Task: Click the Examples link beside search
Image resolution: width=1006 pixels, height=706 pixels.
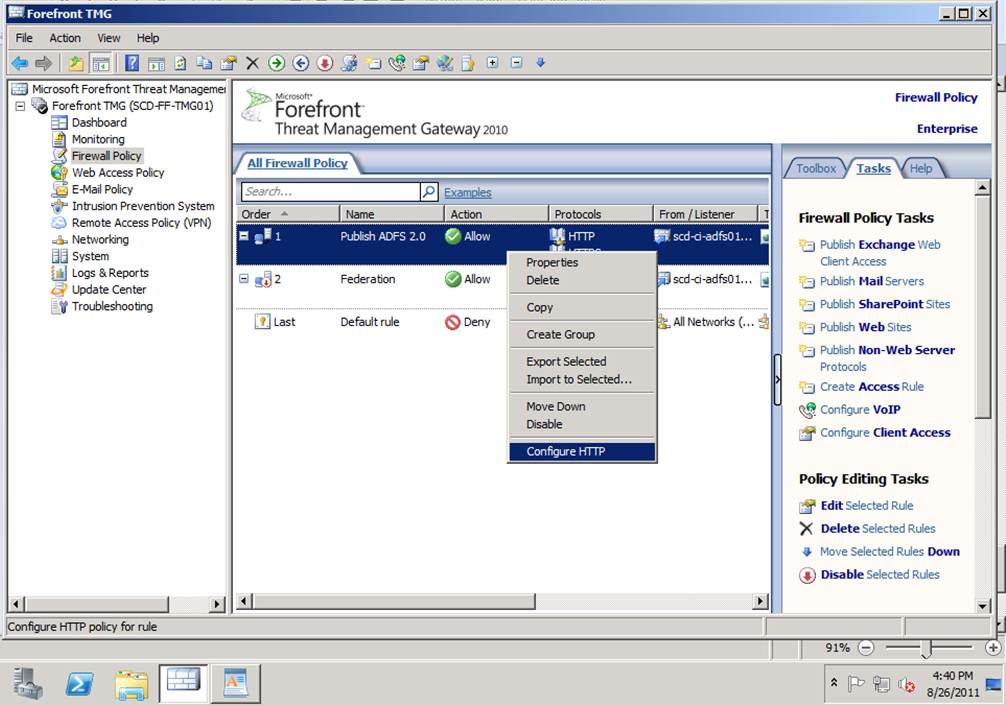Action: (x=468, y=192)
